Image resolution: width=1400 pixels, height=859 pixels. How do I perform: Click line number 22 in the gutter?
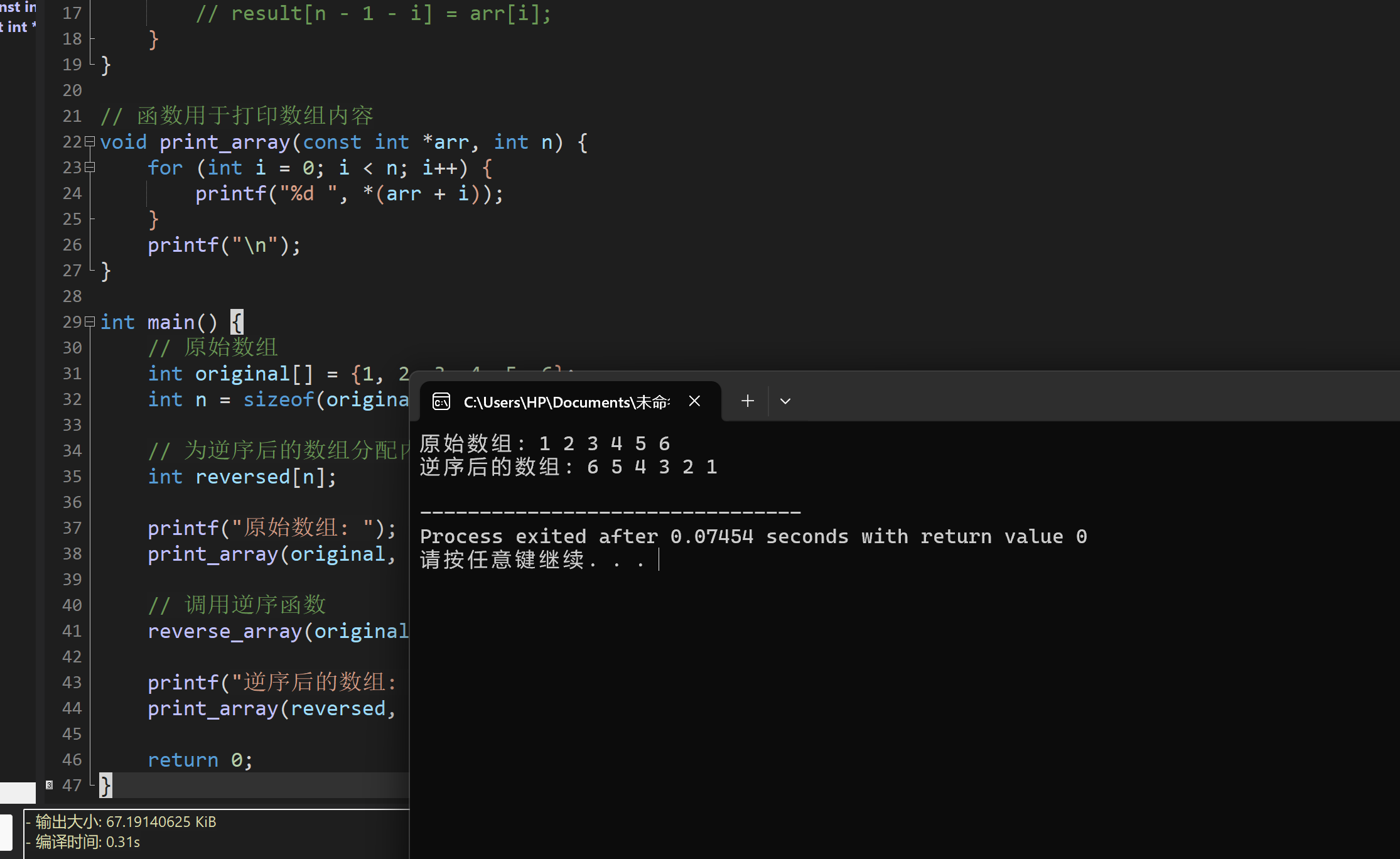click(x=72, y=142)
